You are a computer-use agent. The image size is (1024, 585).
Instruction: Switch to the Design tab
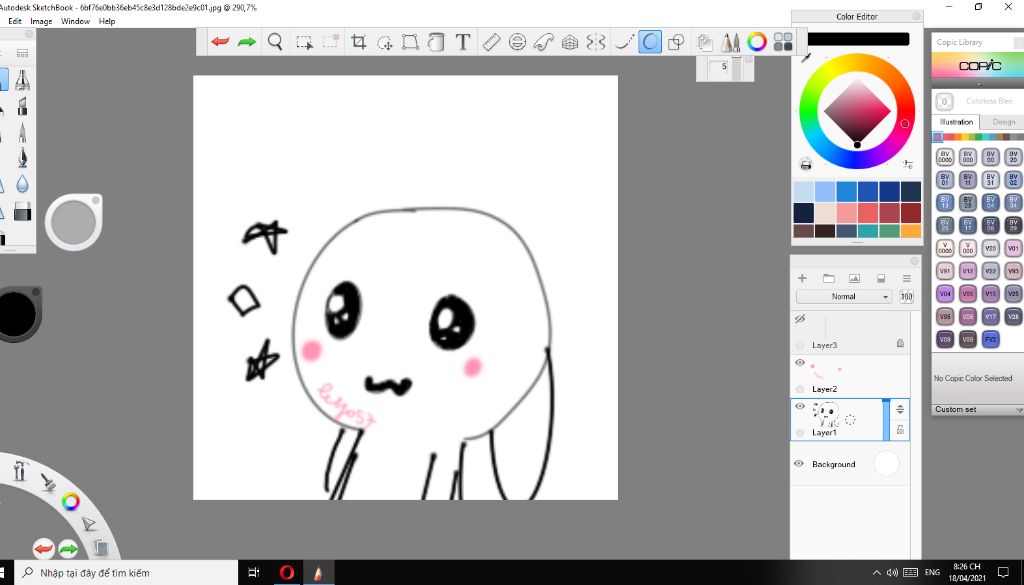click(x=1003, y=122)
